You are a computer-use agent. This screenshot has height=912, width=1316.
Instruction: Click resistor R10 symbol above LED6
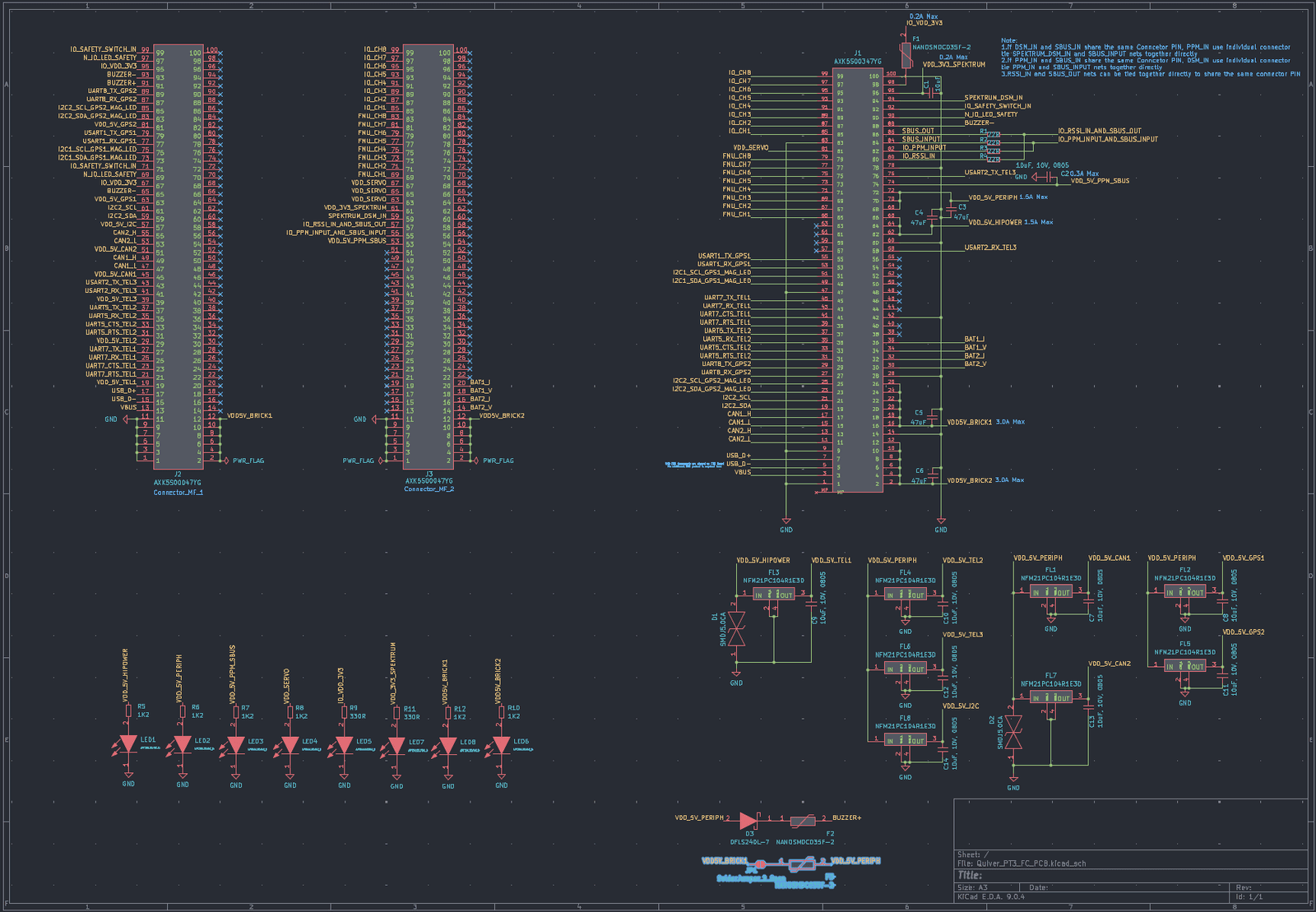pyautogui.click(x=502, y=712)
